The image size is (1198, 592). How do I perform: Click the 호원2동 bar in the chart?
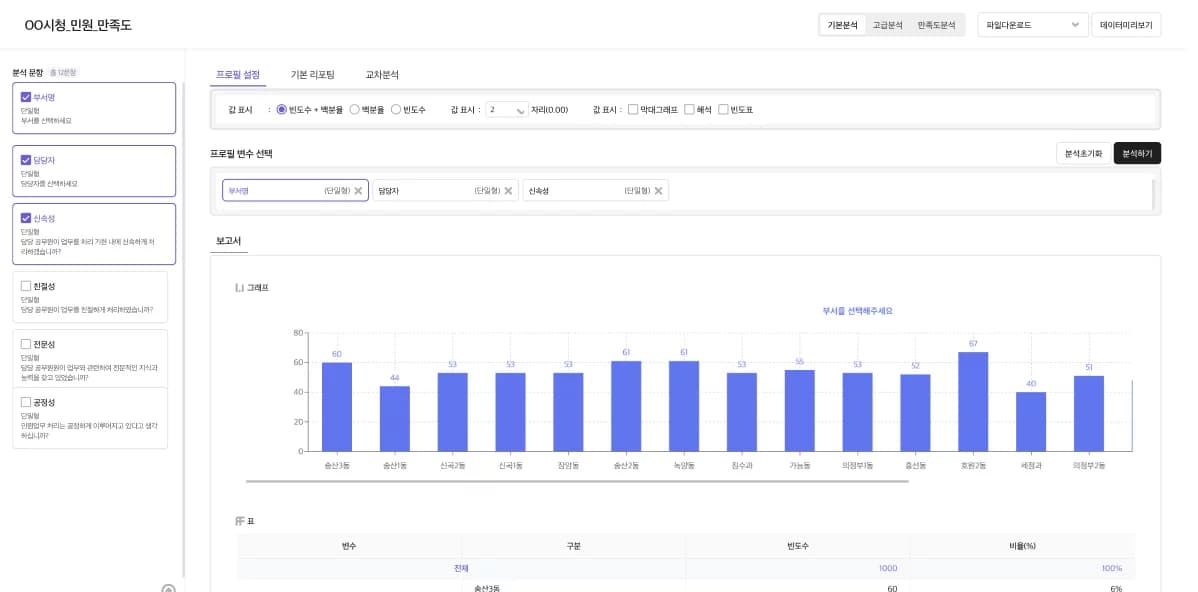pos(973,401)
